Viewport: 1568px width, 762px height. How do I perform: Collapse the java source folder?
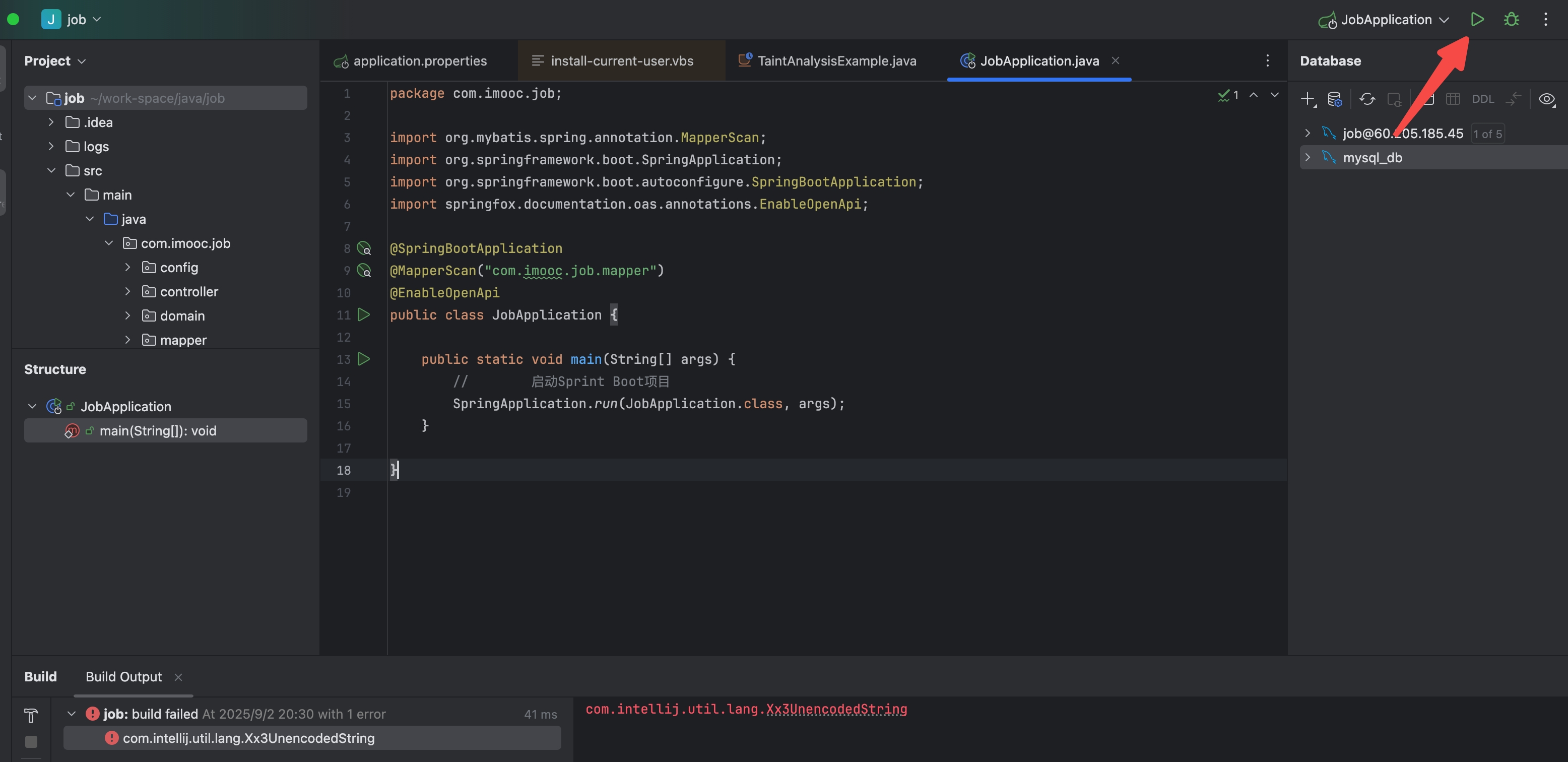point(90,219)
